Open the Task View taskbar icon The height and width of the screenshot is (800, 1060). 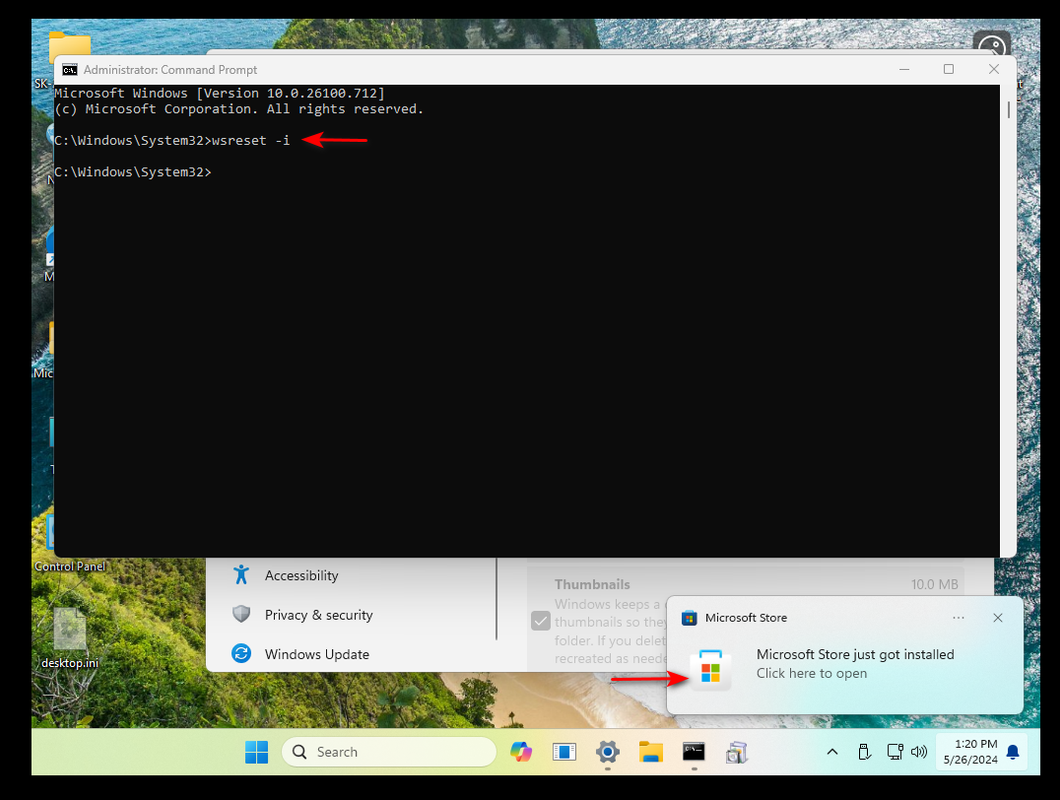[564, 752]
